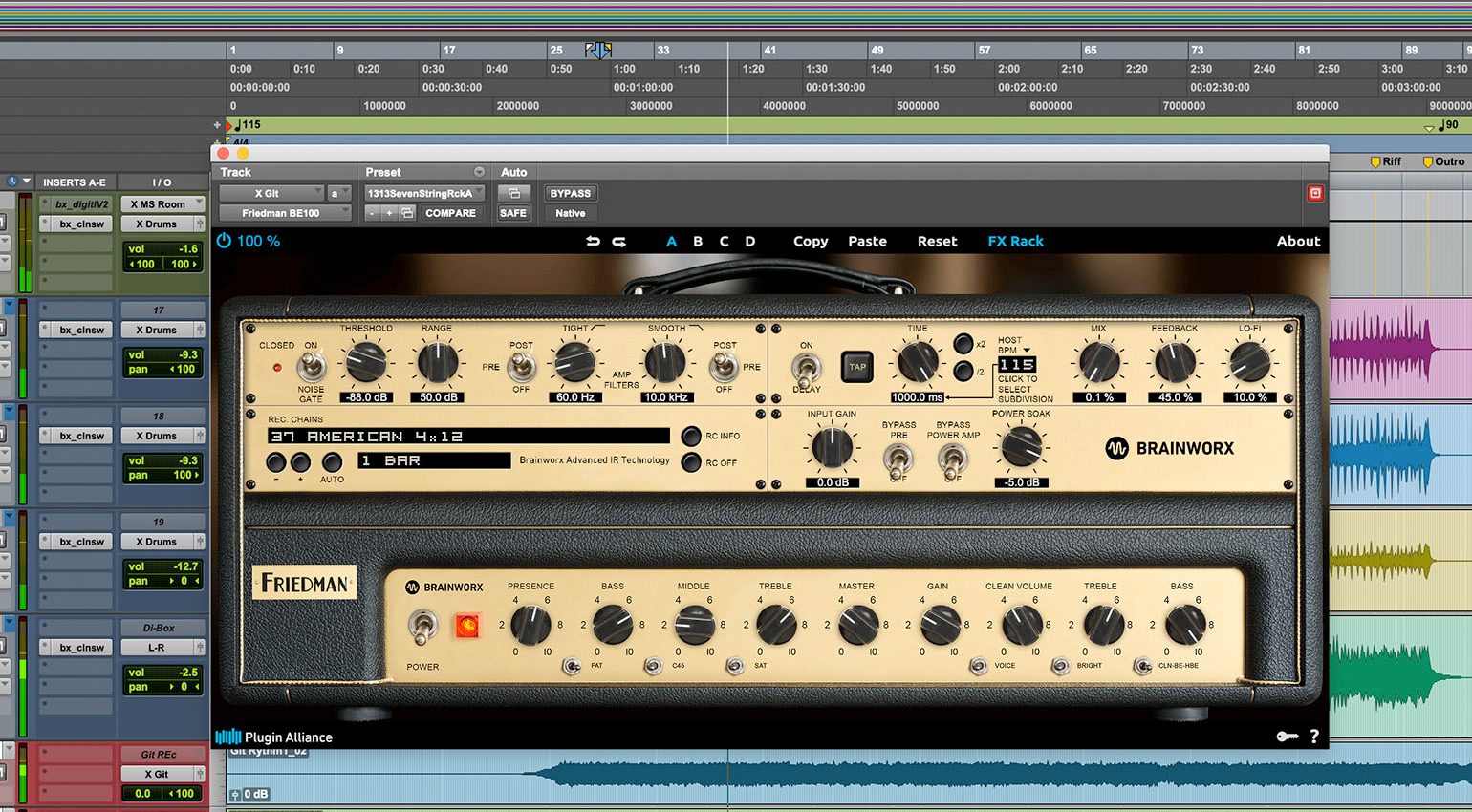
Task: Flip the amp POWER switch
Action: click(x=422, y=628)
